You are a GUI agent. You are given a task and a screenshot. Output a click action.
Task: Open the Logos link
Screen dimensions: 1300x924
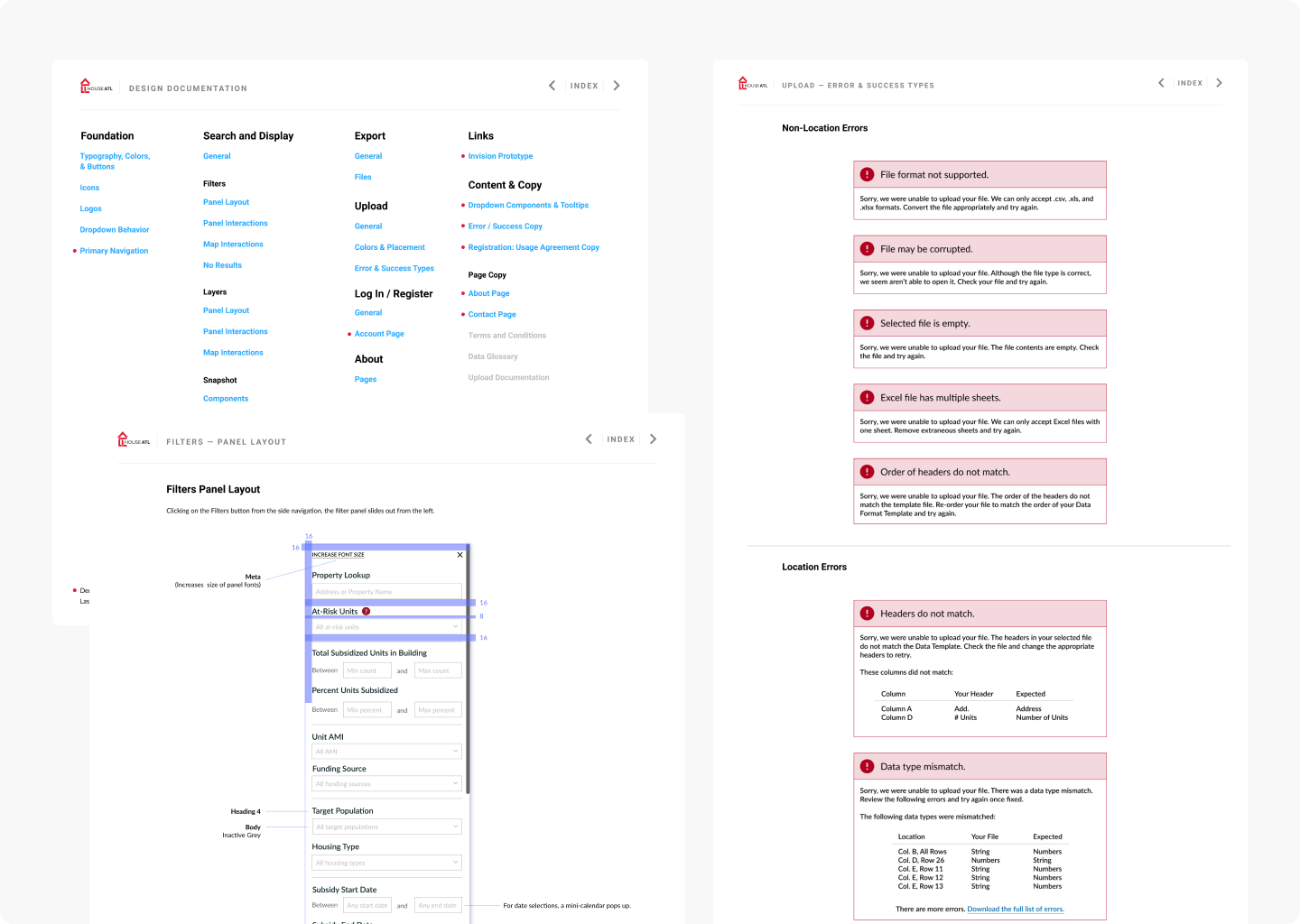[90, 208]
